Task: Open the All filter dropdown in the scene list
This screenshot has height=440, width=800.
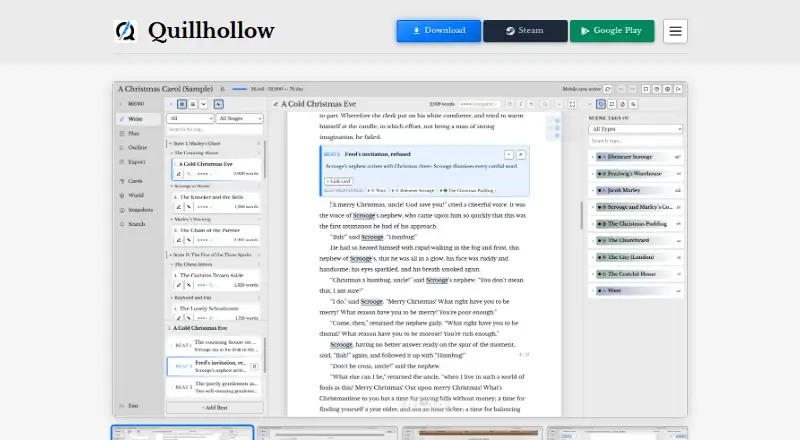Action: point(190,118)
